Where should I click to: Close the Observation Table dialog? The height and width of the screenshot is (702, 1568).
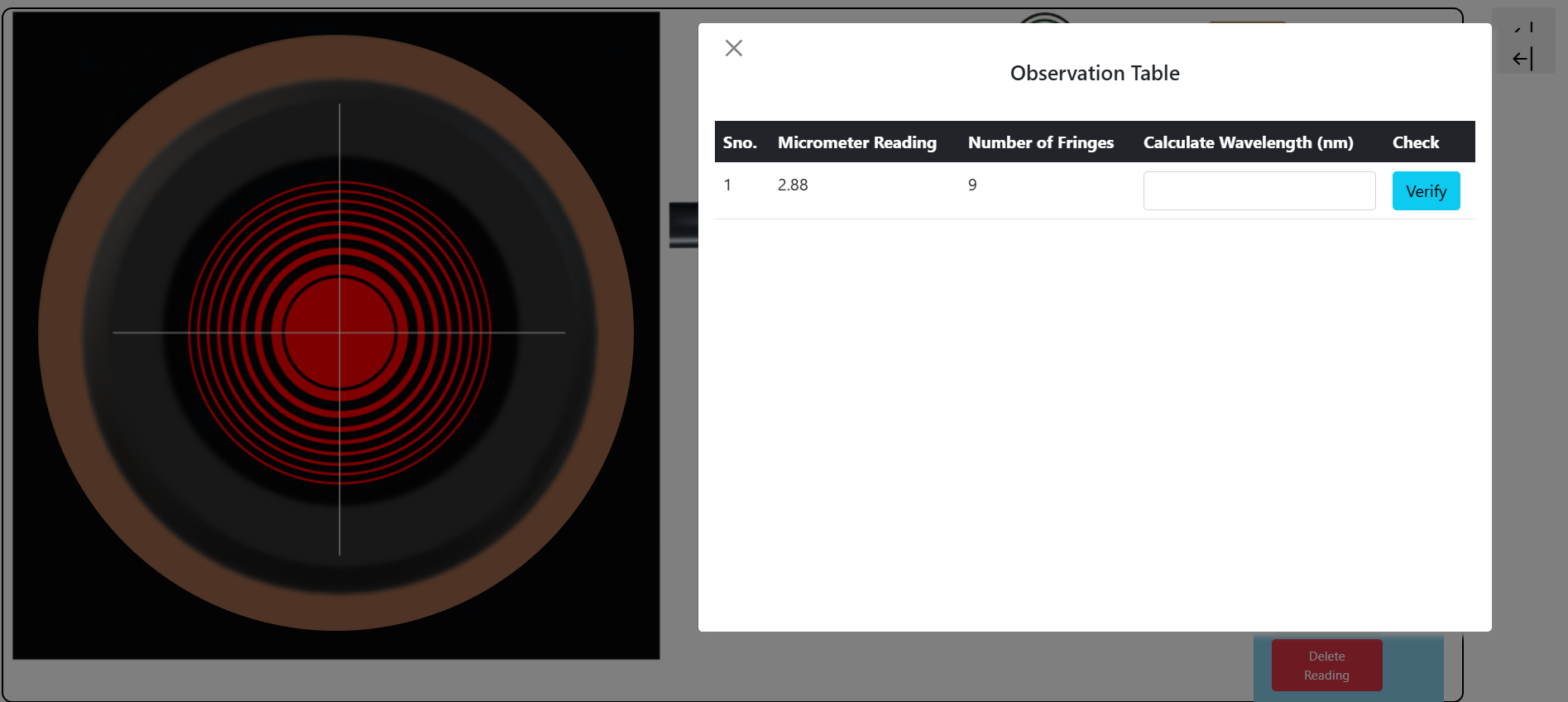pyautogui.click(x=733, y=48)
